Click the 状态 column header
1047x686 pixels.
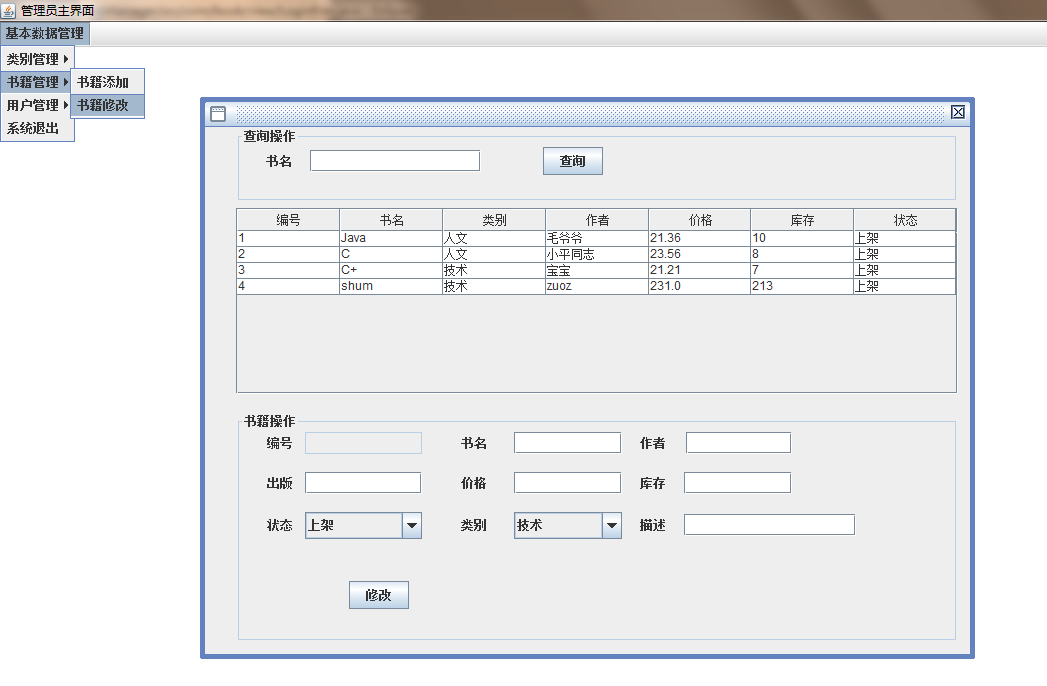click(905, 220)
